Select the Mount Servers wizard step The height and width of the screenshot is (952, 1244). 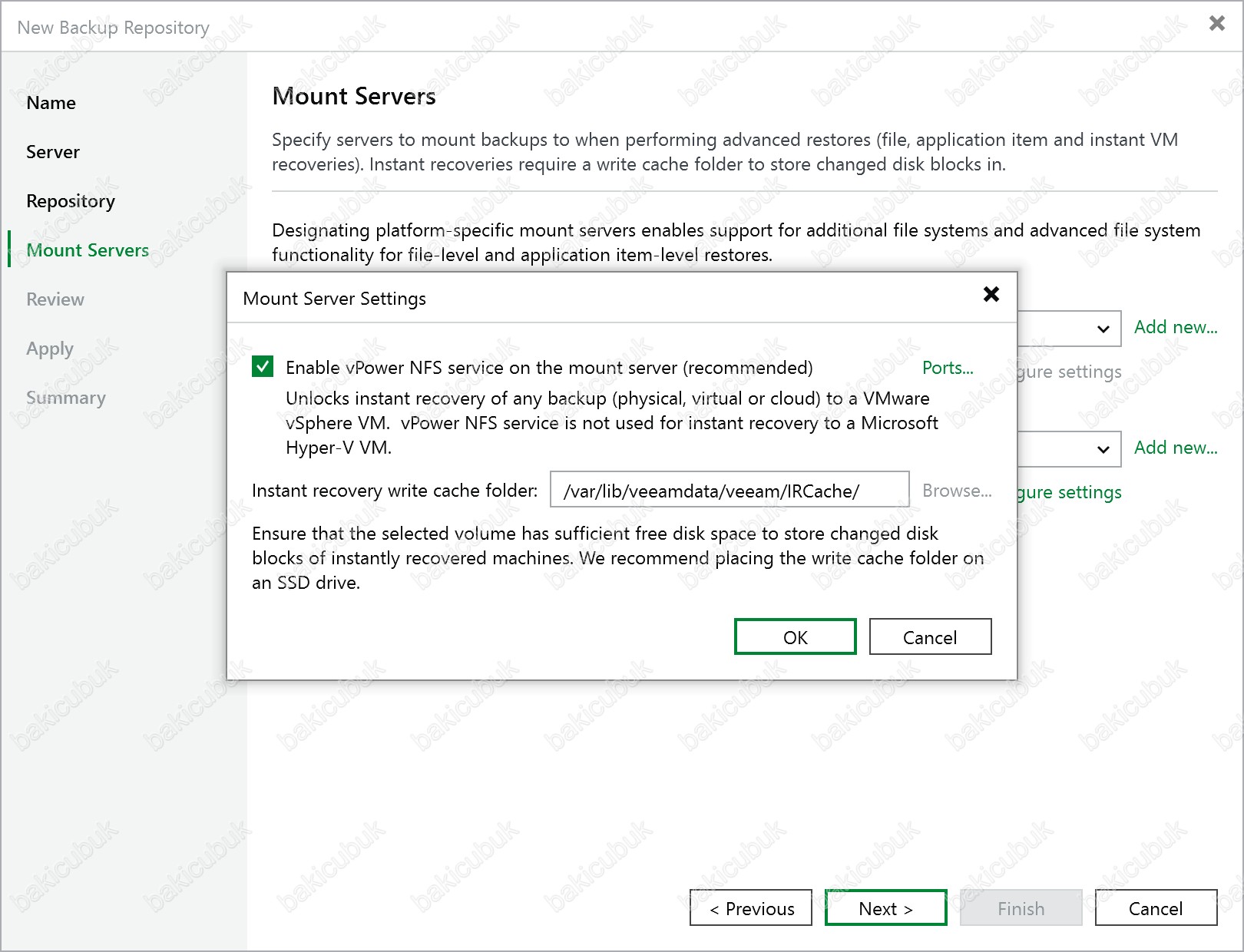coord(88,250)
